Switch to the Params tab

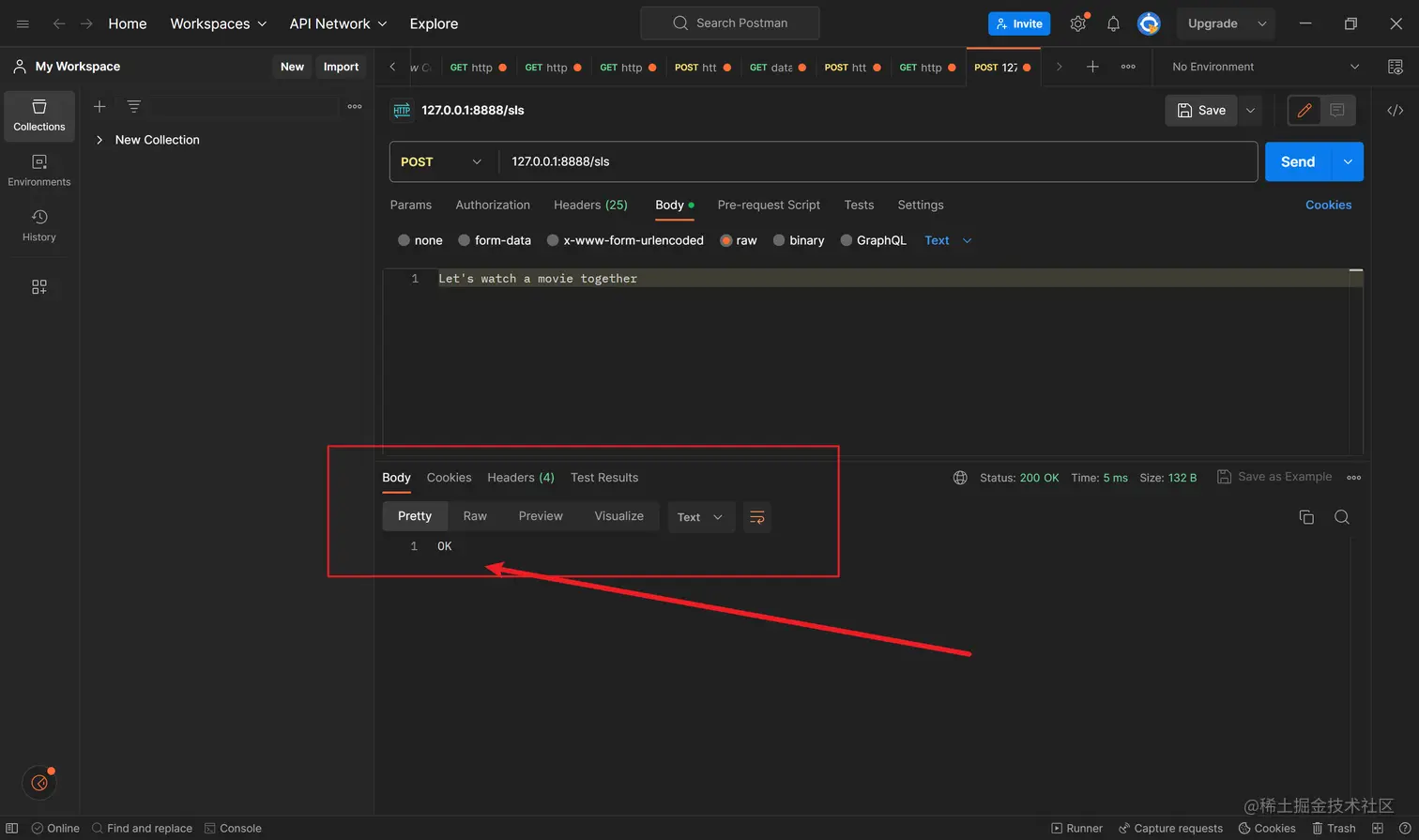click(x=411, y=205)
